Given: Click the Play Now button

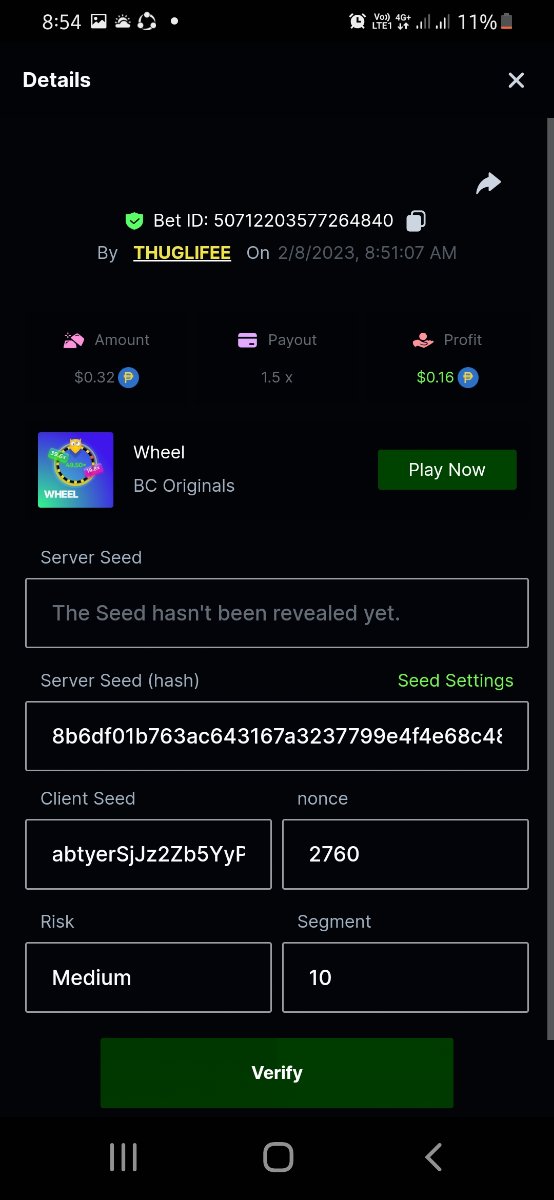Looking at the screenshot, I should [447, 470].
